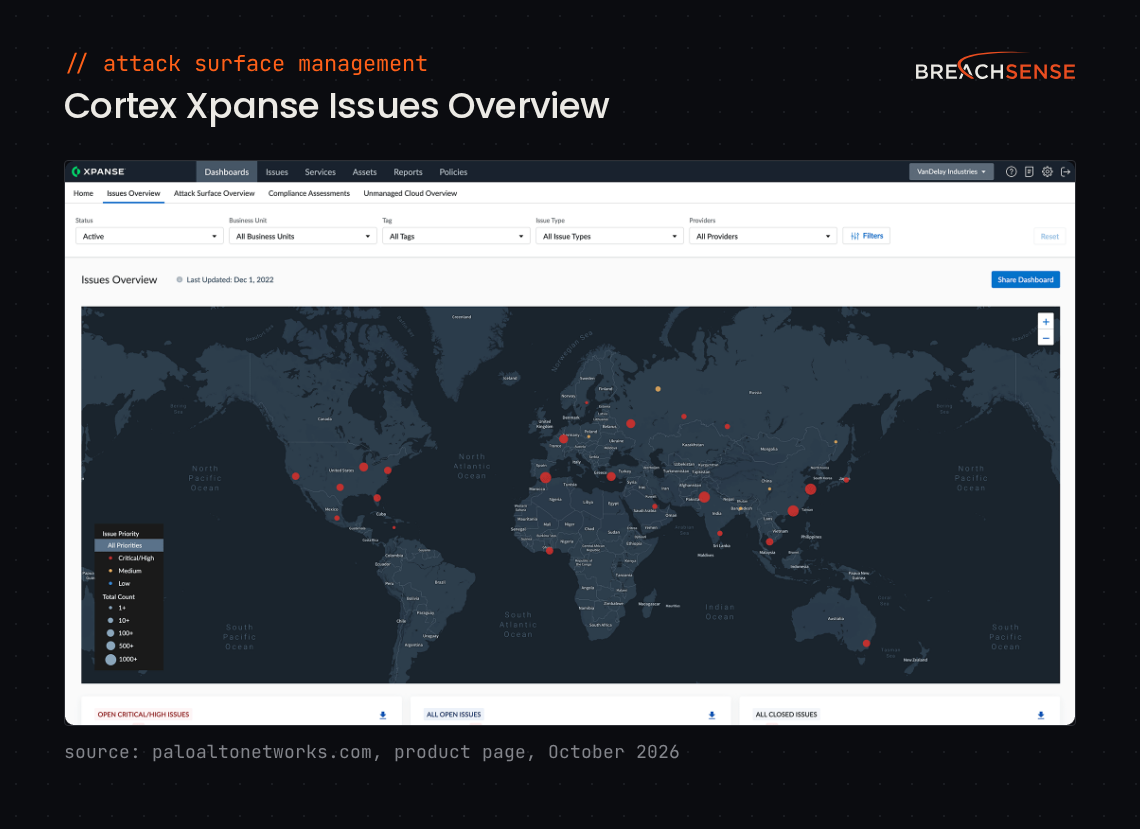Click the Share Dashboard button
This screenshot has height=829, width=1140.
coord(1025,279)
